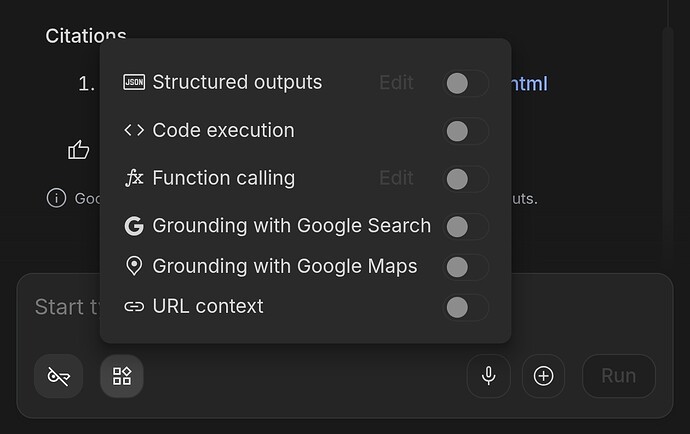This screenshot has height=434, width=690.
Task: Click the Code execution brackets icon
Action: [134, 130]
